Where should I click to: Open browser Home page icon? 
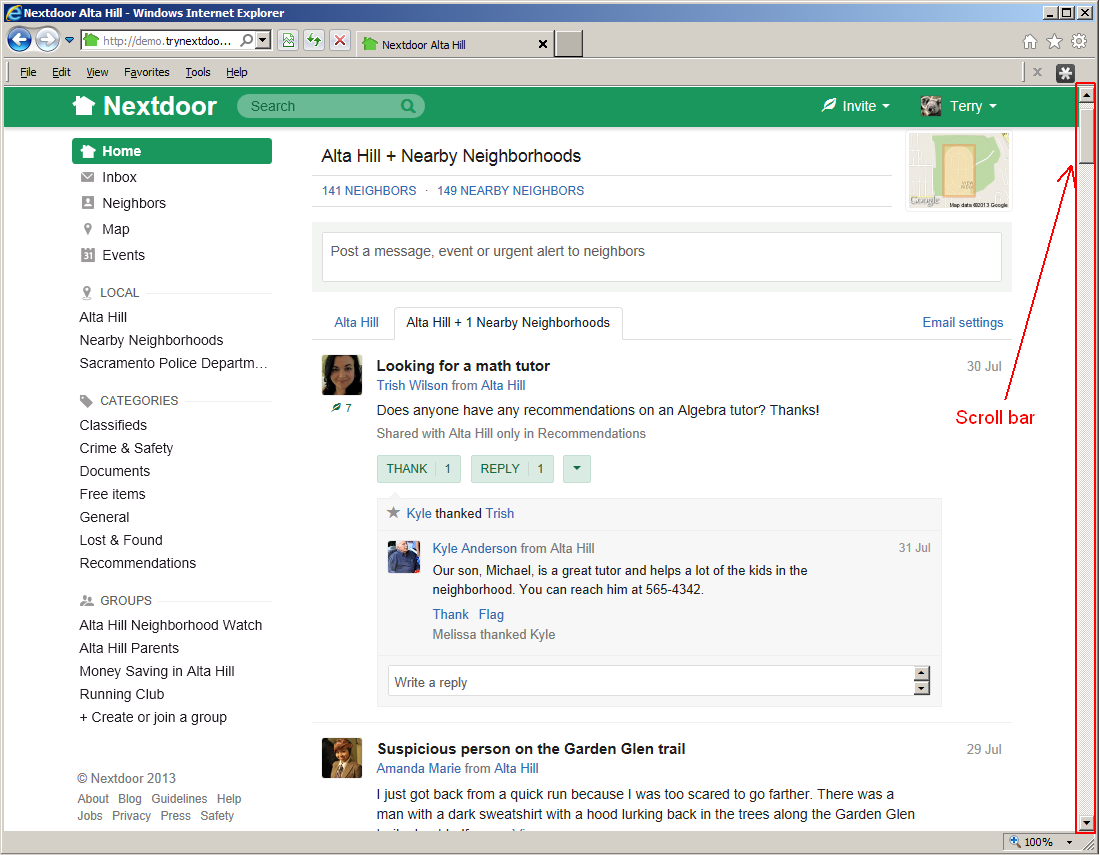click(1030, 42)
